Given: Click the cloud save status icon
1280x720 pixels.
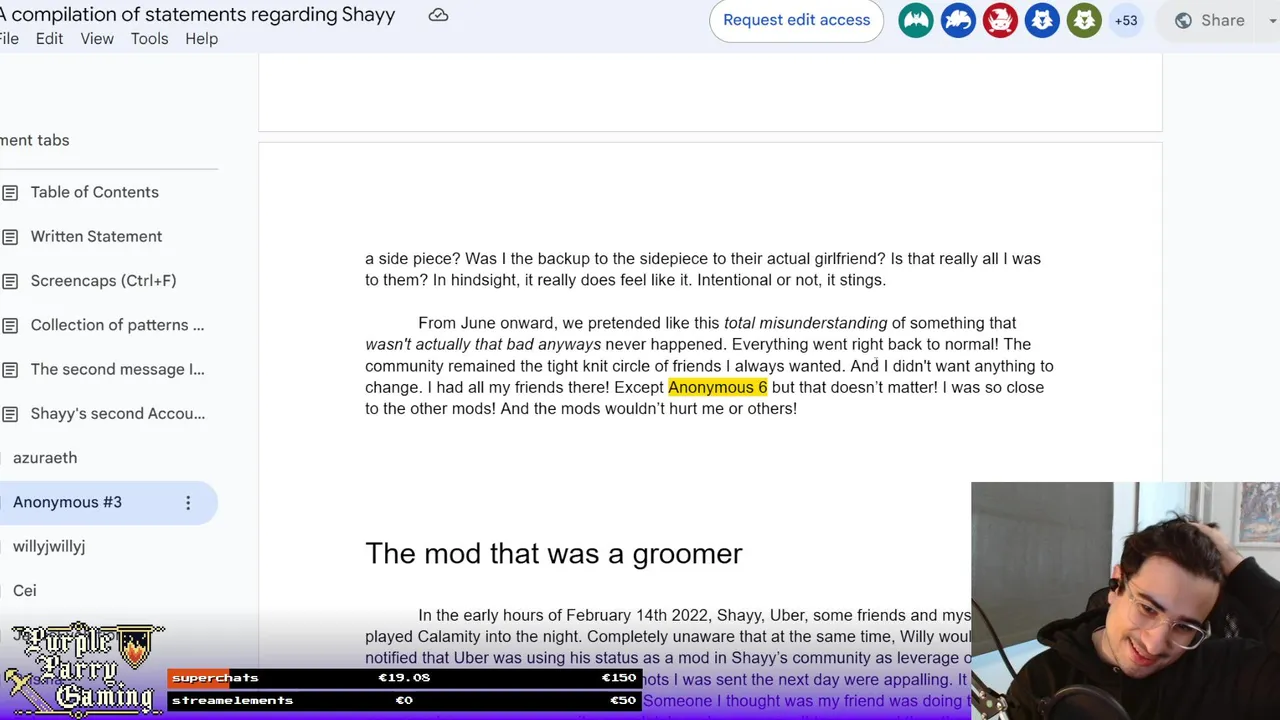Looking at the screenshot, I should pyautogui.click(x=438, y=15).
